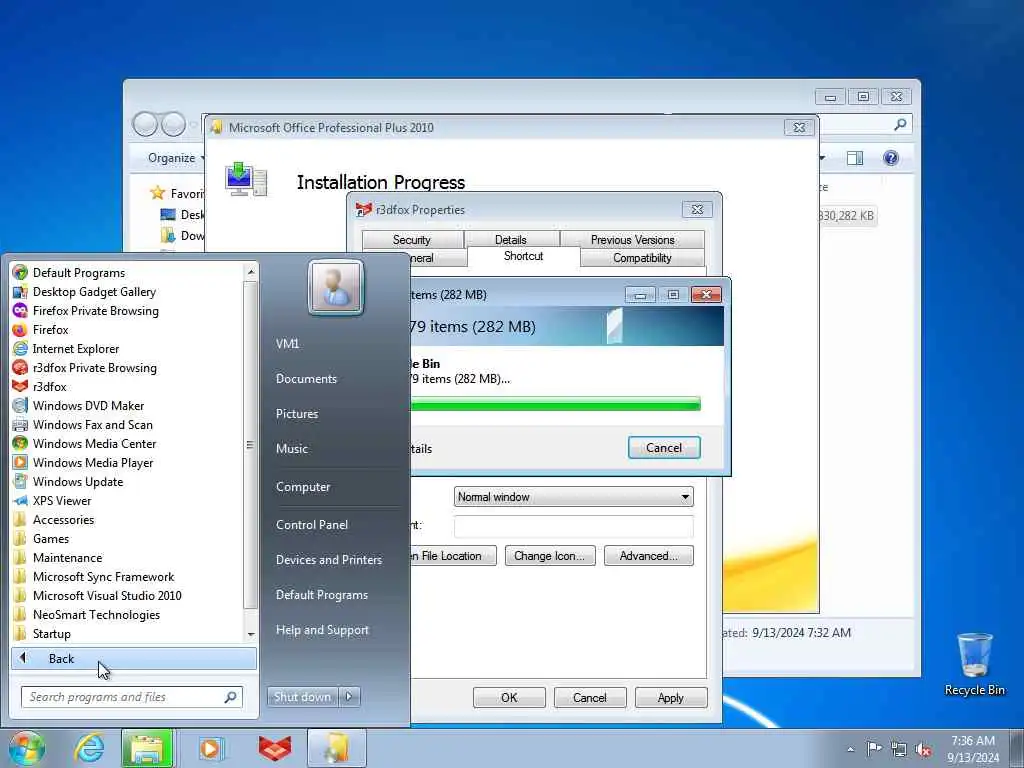Viewport: 1024px width, 768px height.
Task: Select the Shortcut tab
Action: click(524, 256)
